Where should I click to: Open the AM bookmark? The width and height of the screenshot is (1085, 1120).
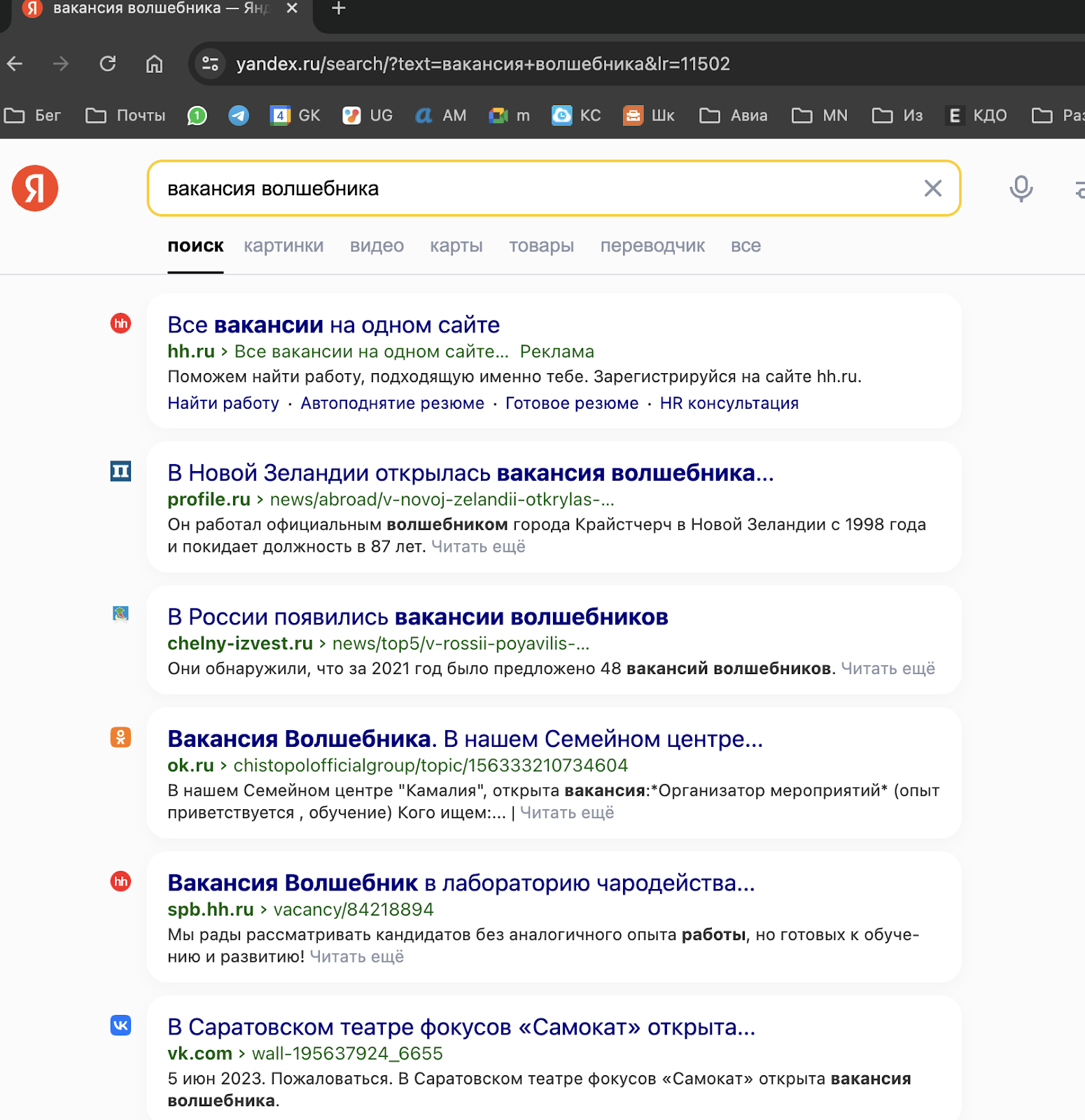click(441, 115)
